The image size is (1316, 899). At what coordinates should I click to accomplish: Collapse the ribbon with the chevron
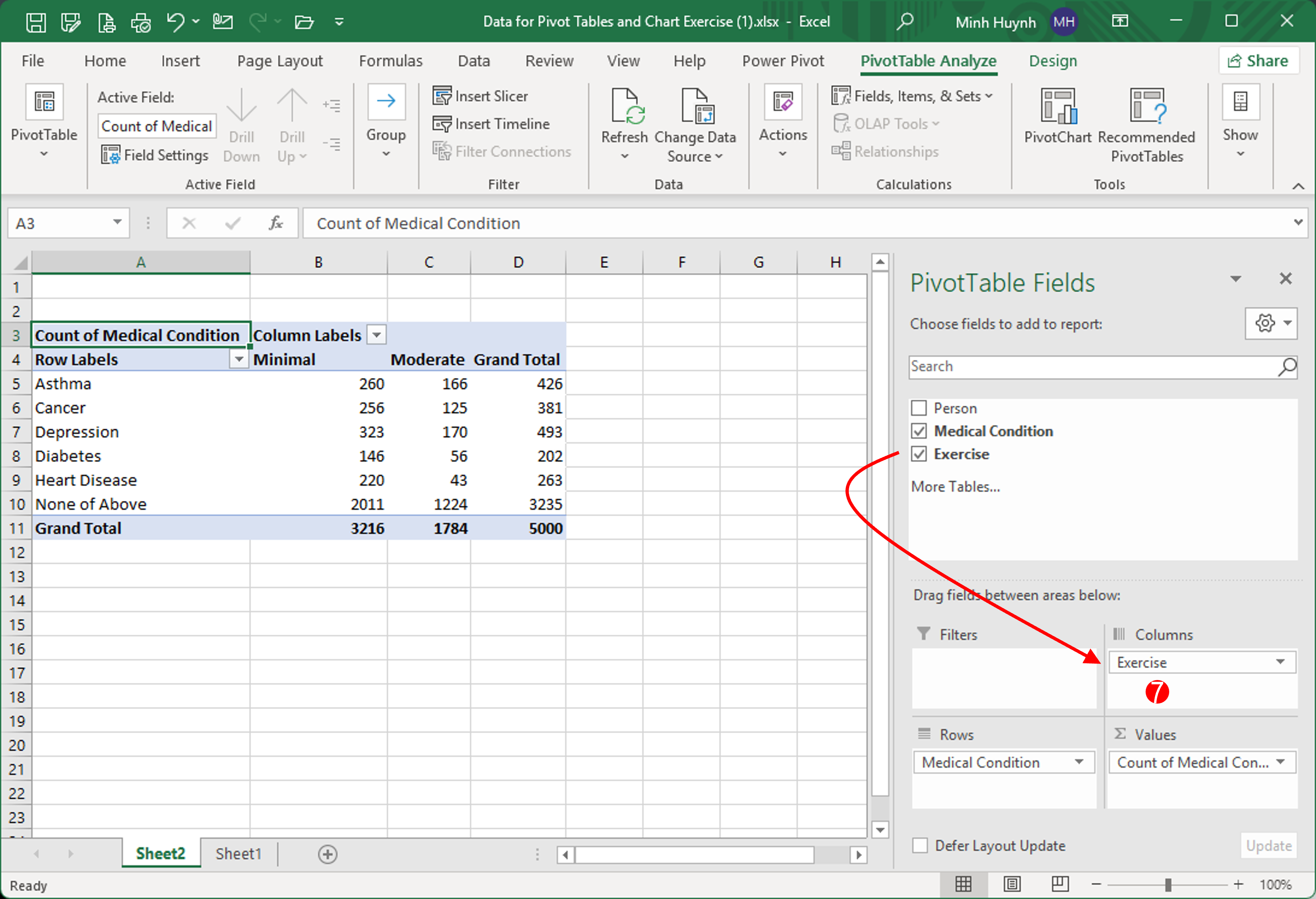tap(1299, 186)
